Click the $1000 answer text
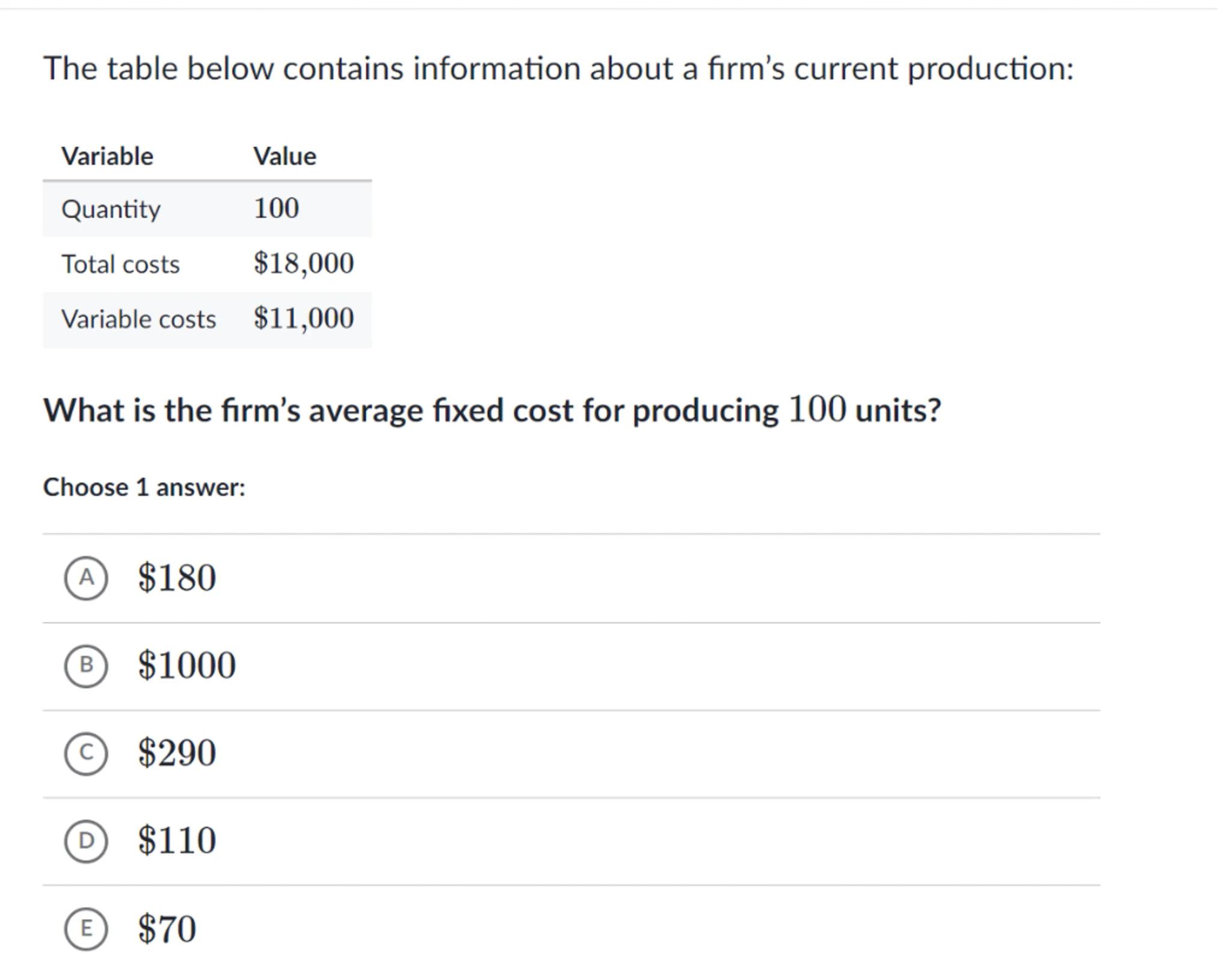 pos(186,665)
